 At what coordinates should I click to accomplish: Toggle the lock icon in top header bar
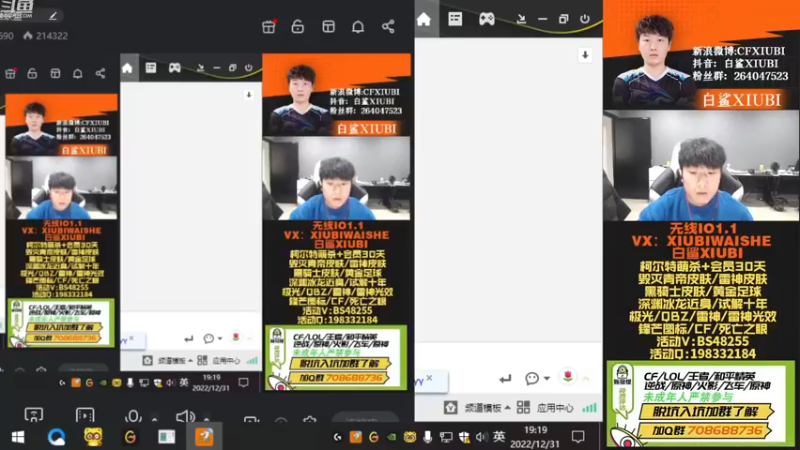(297, 27)
